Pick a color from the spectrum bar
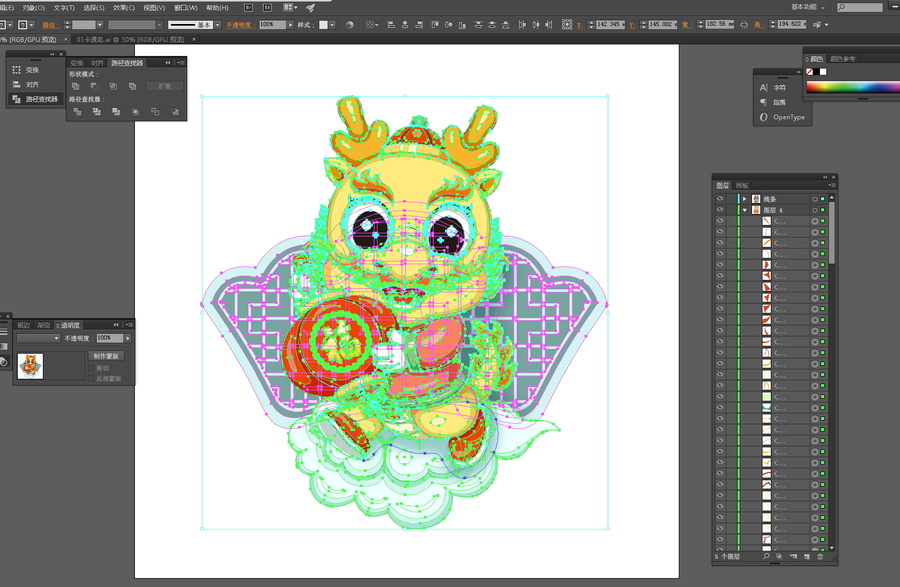 [x=853, y=87]
